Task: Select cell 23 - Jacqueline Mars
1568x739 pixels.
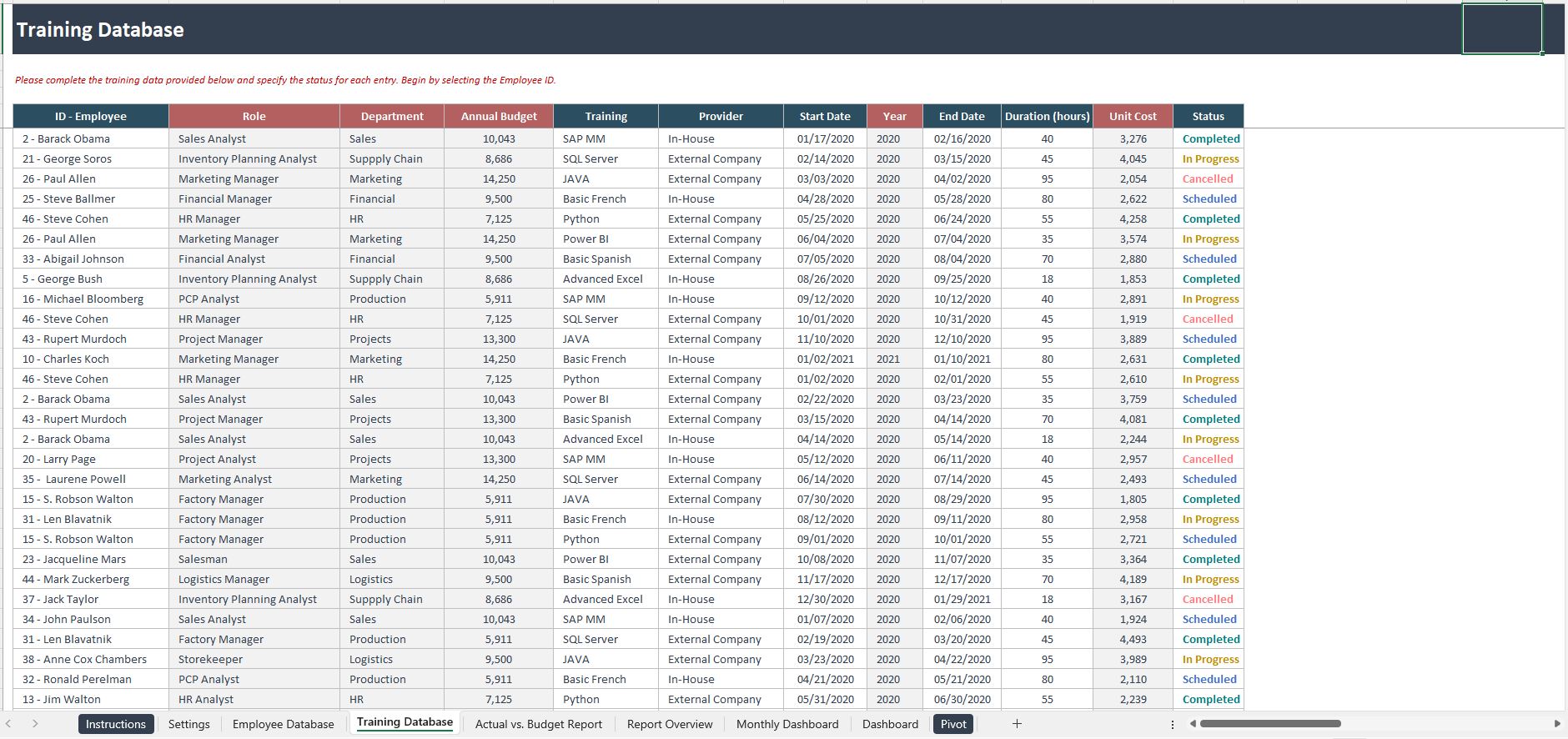Action: (x=91, y=559)
